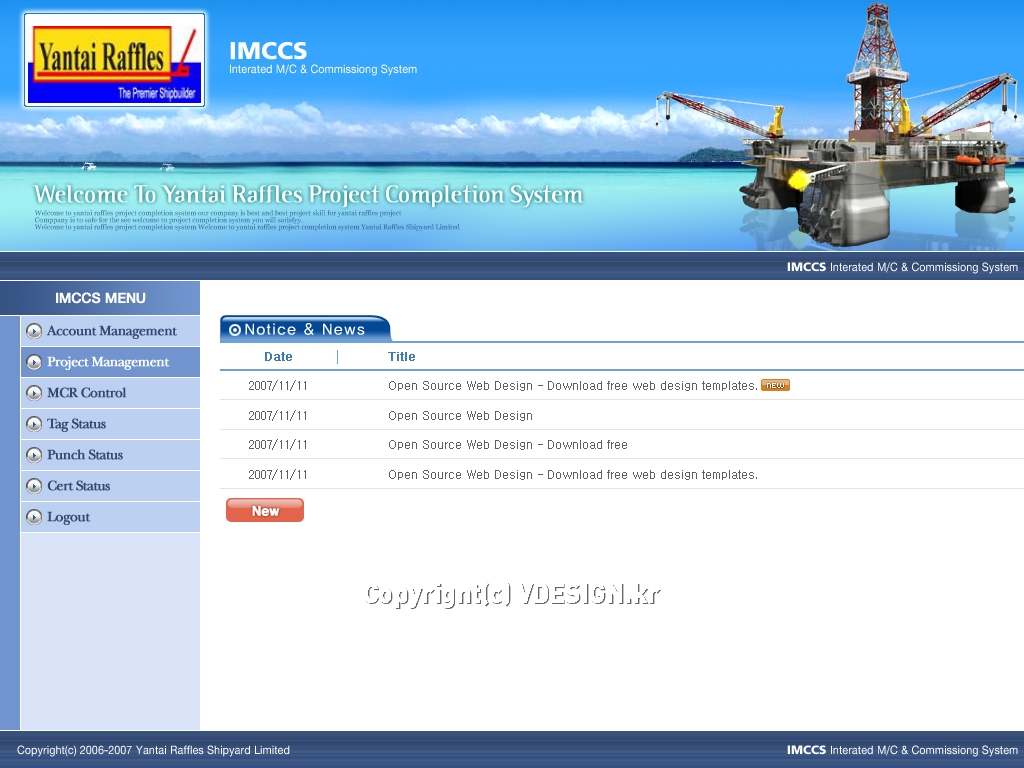
Task: Click the Notice & News bullet icon
Action: (235, 330)
